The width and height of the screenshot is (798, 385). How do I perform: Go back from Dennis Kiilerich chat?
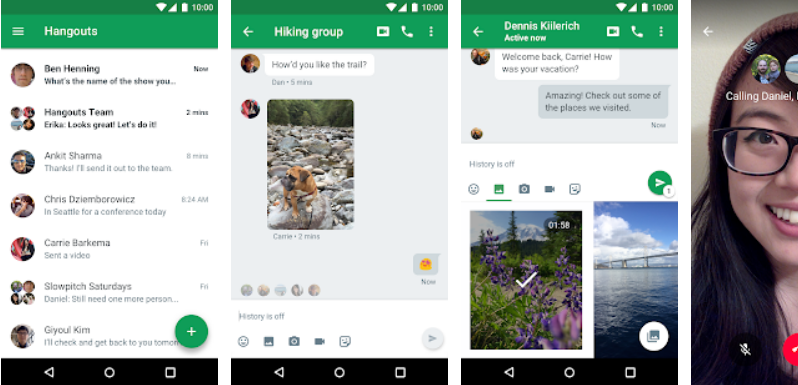(x=478, y=32)
